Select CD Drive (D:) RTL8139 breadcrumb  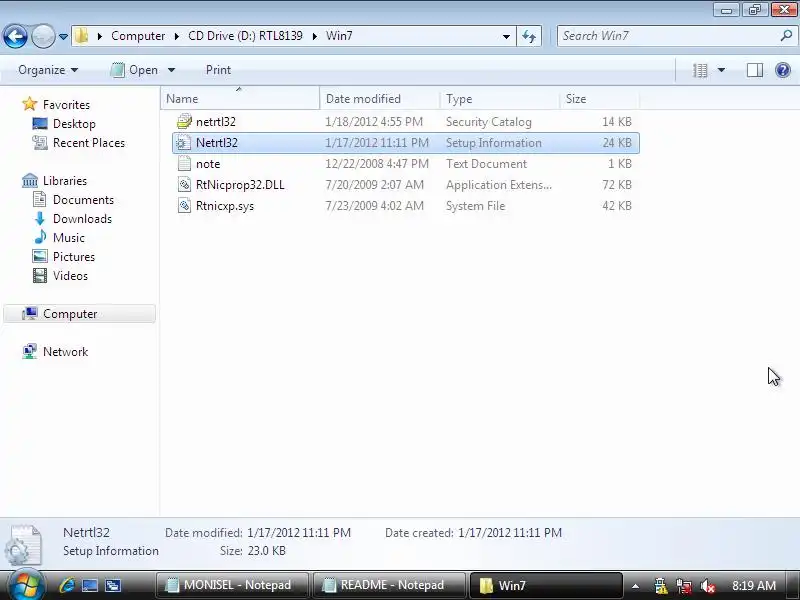click(245, 36)
